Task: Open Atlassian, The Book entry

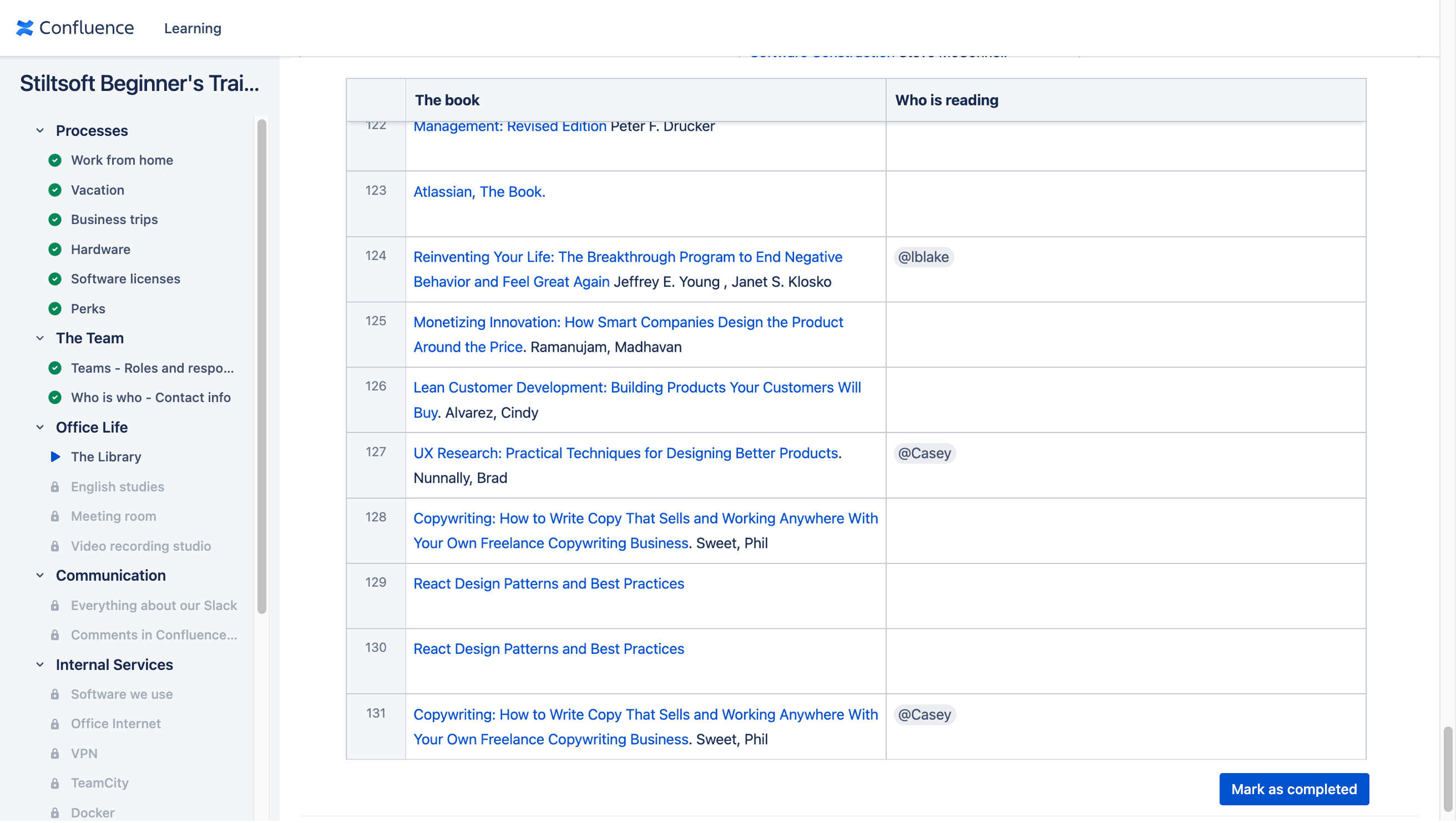Action: [479, 191]
